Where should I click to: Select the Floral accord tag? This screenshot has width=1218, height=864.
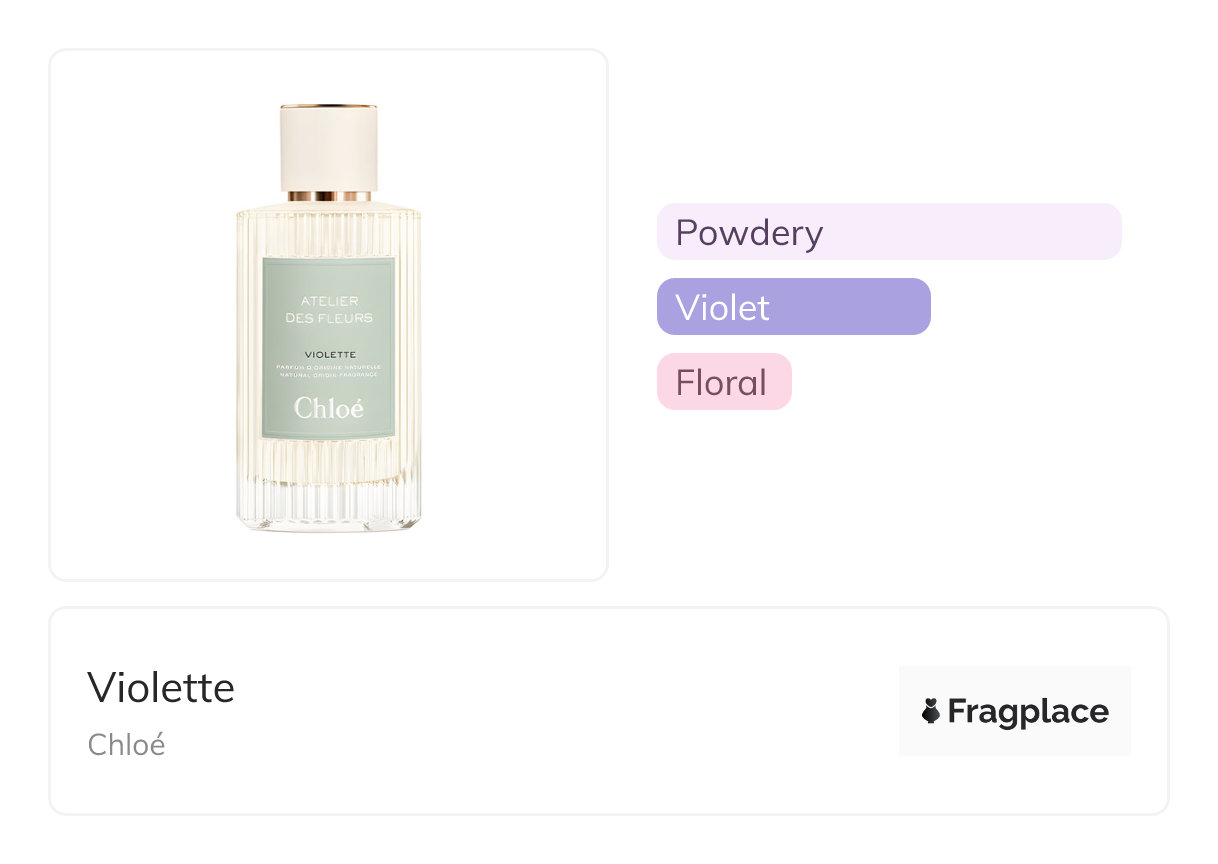point(723,382)
